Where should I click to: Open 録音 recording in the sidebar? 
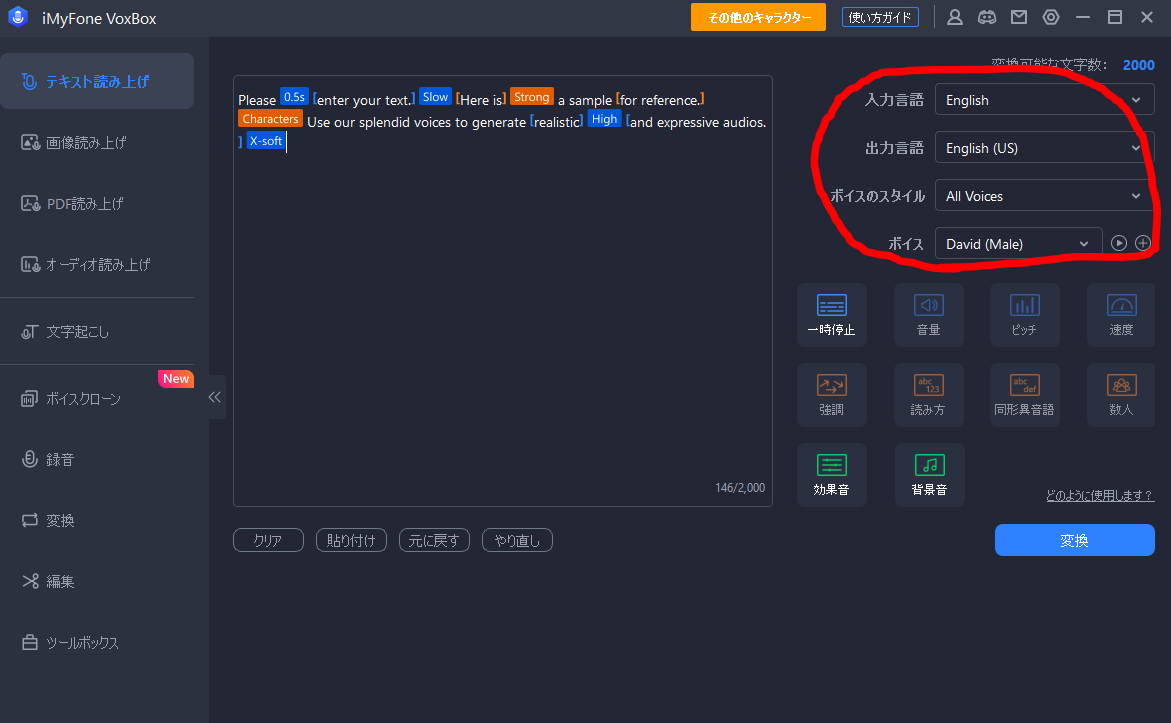(x=97, y=459)
